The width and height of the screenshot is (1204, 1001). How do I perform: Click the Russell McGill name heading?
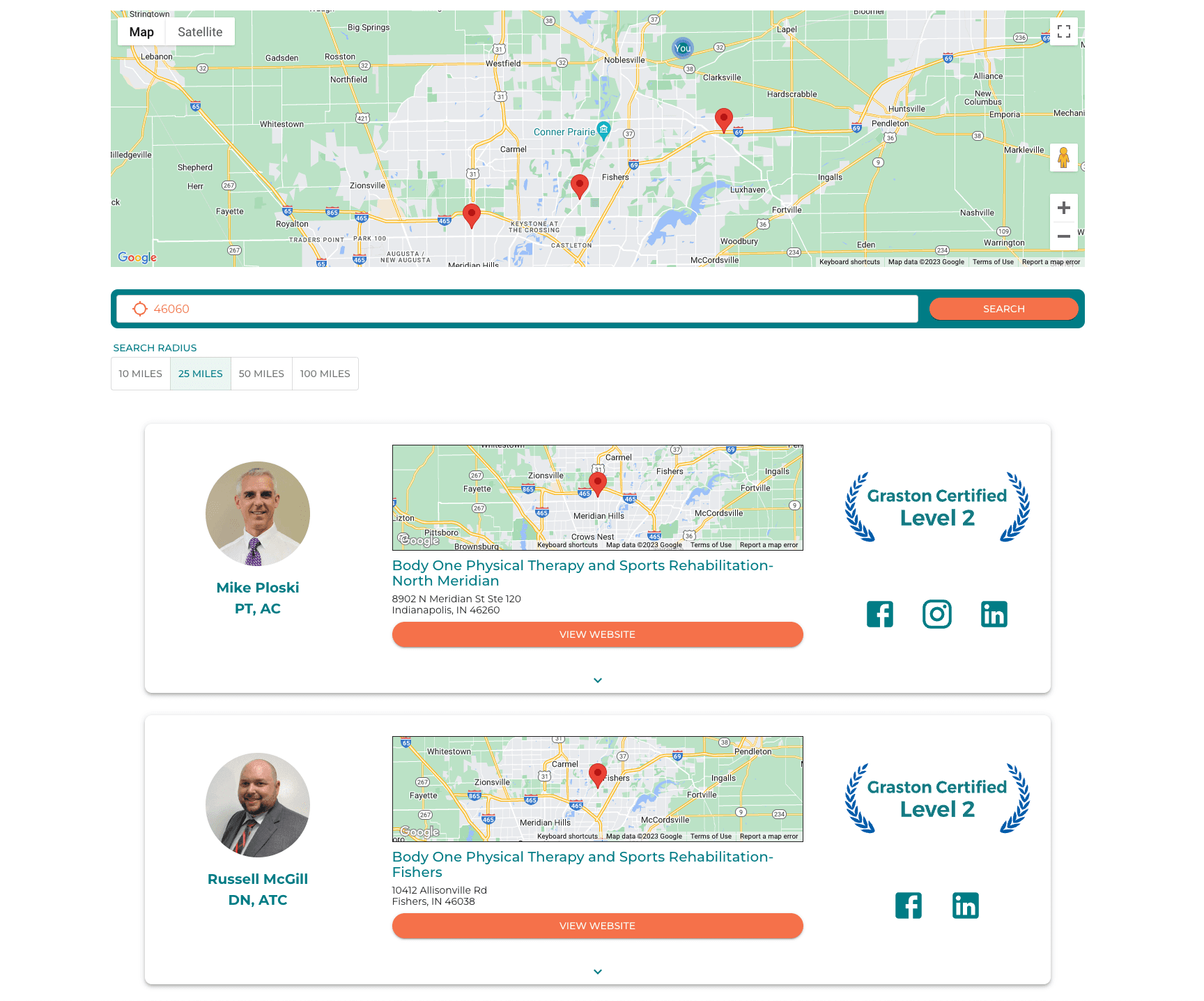258,879
